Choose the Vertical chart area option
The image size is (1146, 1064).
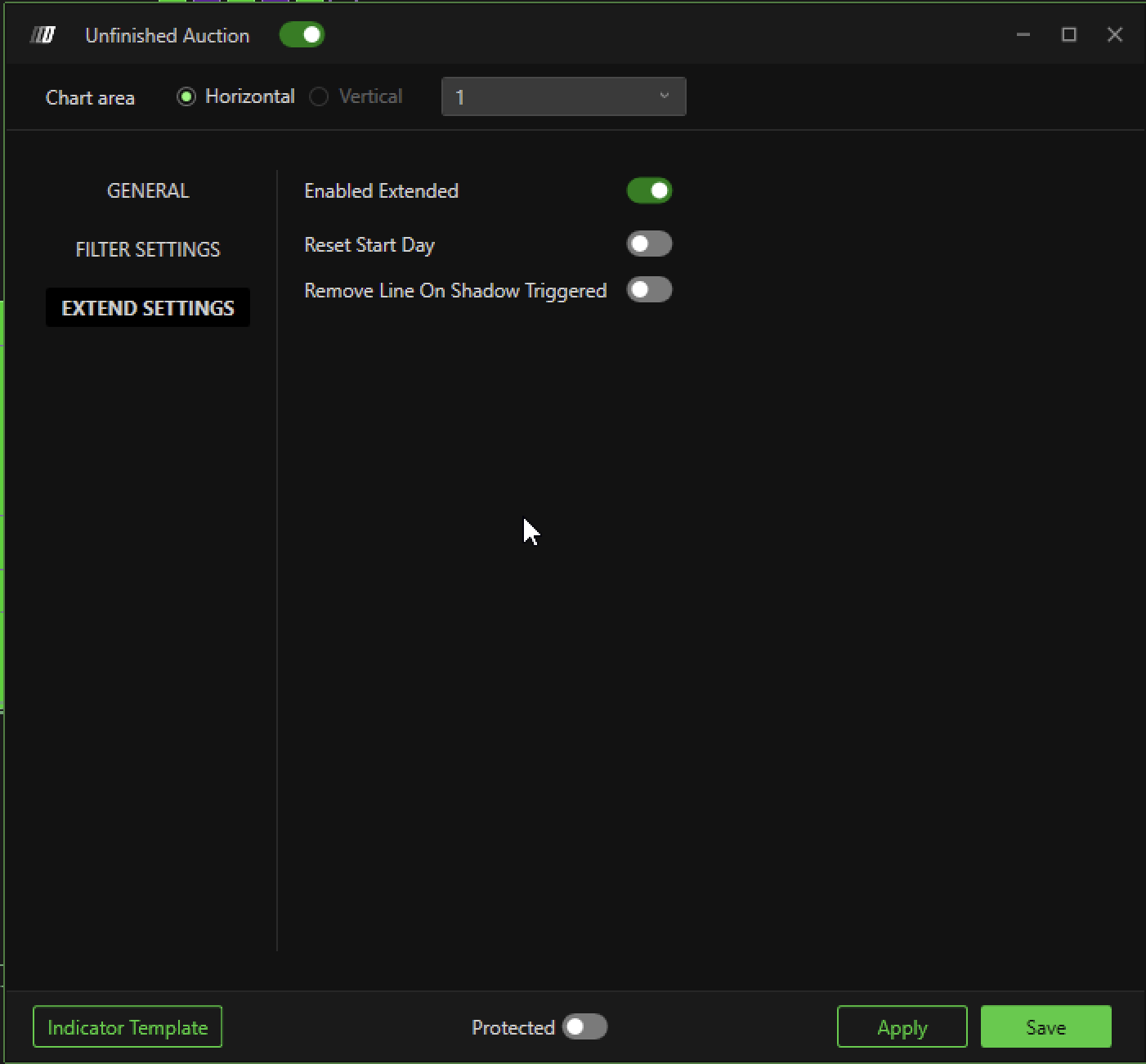click(319, 97)
